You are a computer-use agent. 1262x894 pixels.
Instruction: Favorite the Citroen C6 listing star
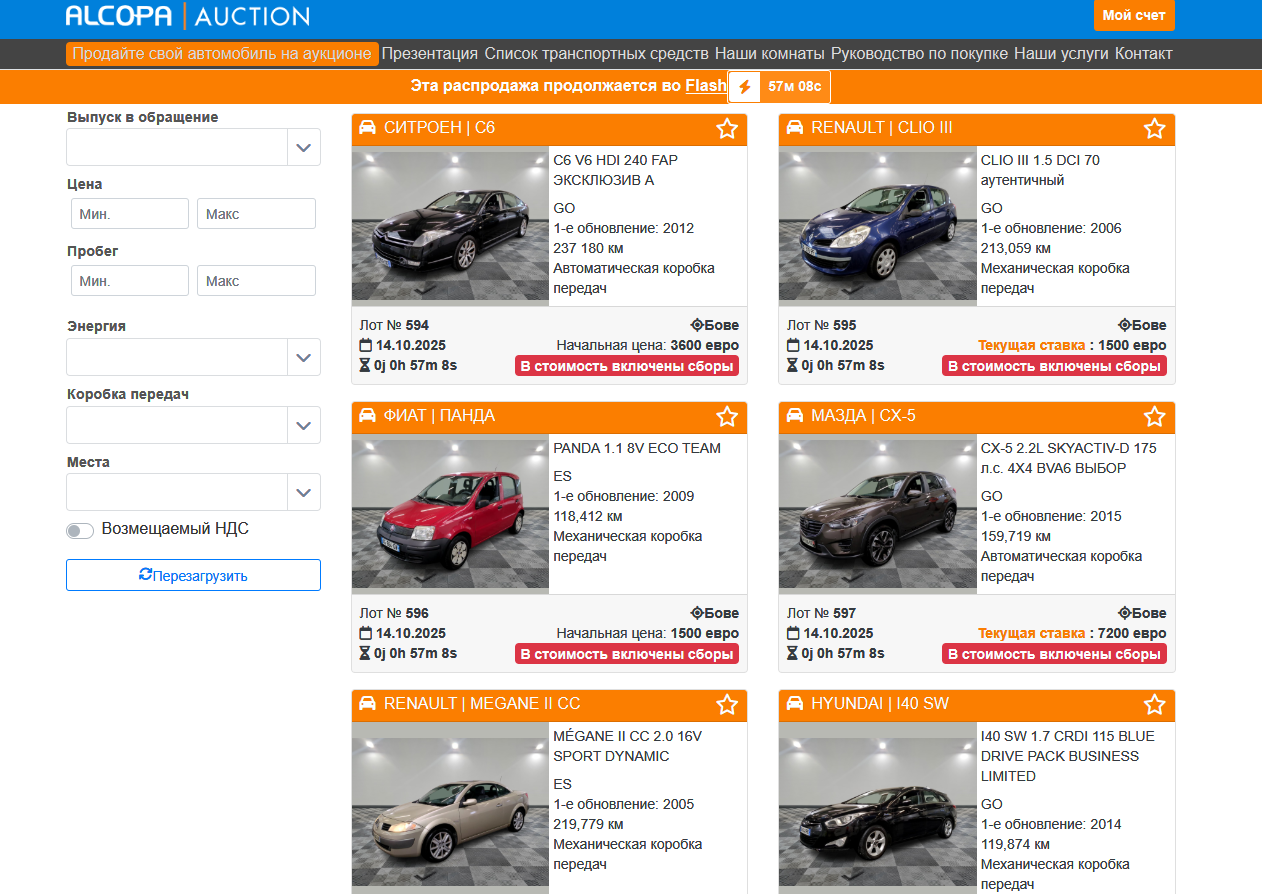coord(727,128)
